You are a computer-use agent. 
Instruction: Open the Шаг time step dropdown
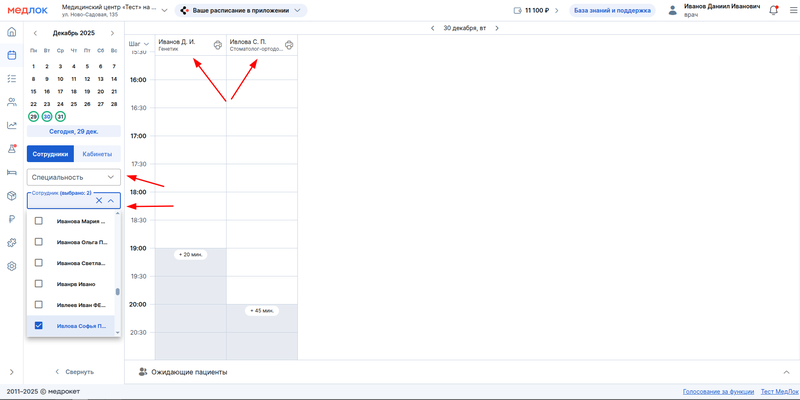coord(139,44)
